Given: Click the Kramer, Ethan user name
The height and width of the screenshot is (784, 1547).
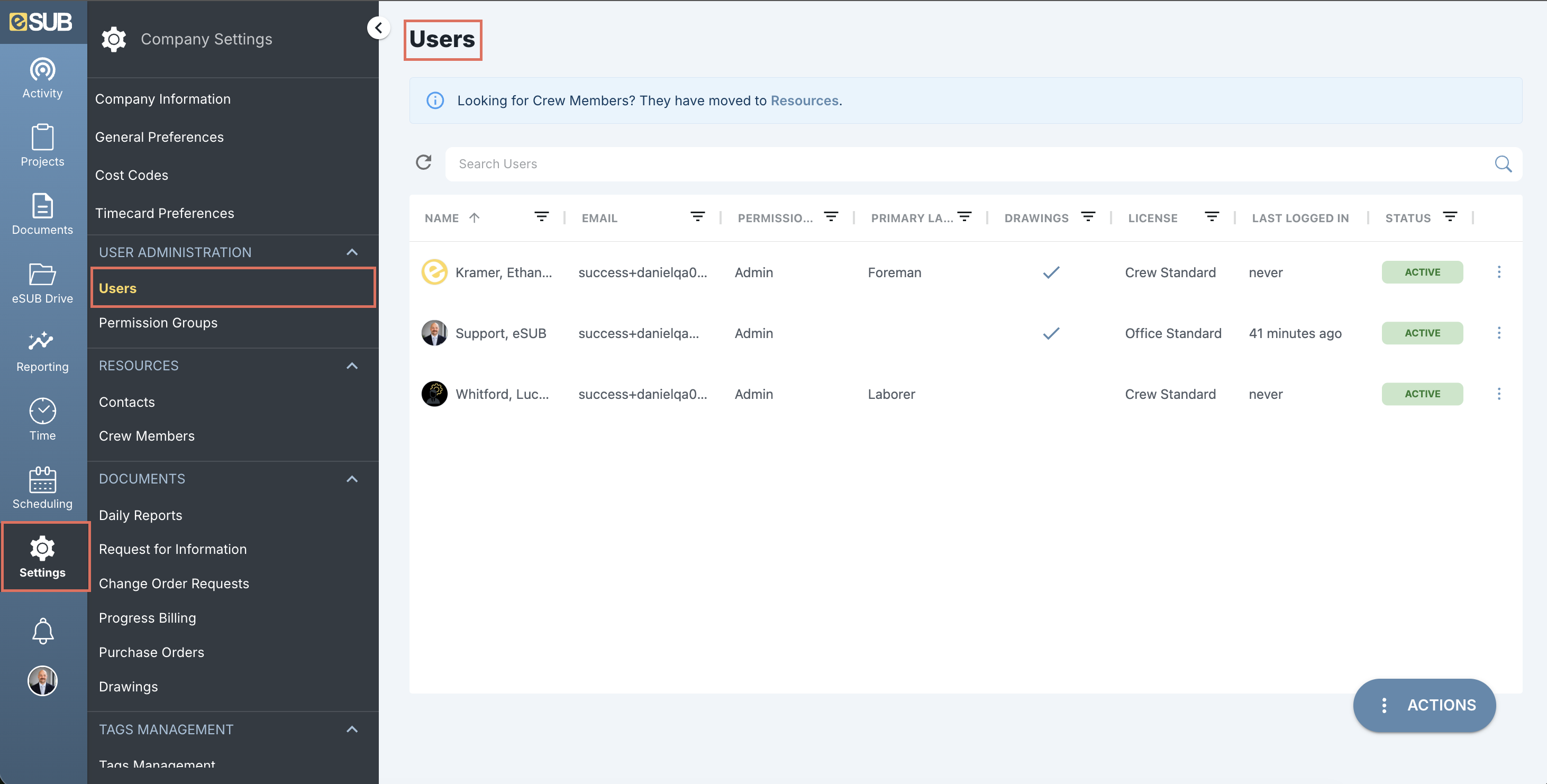Looking at the screenshot, I should 503,272.
